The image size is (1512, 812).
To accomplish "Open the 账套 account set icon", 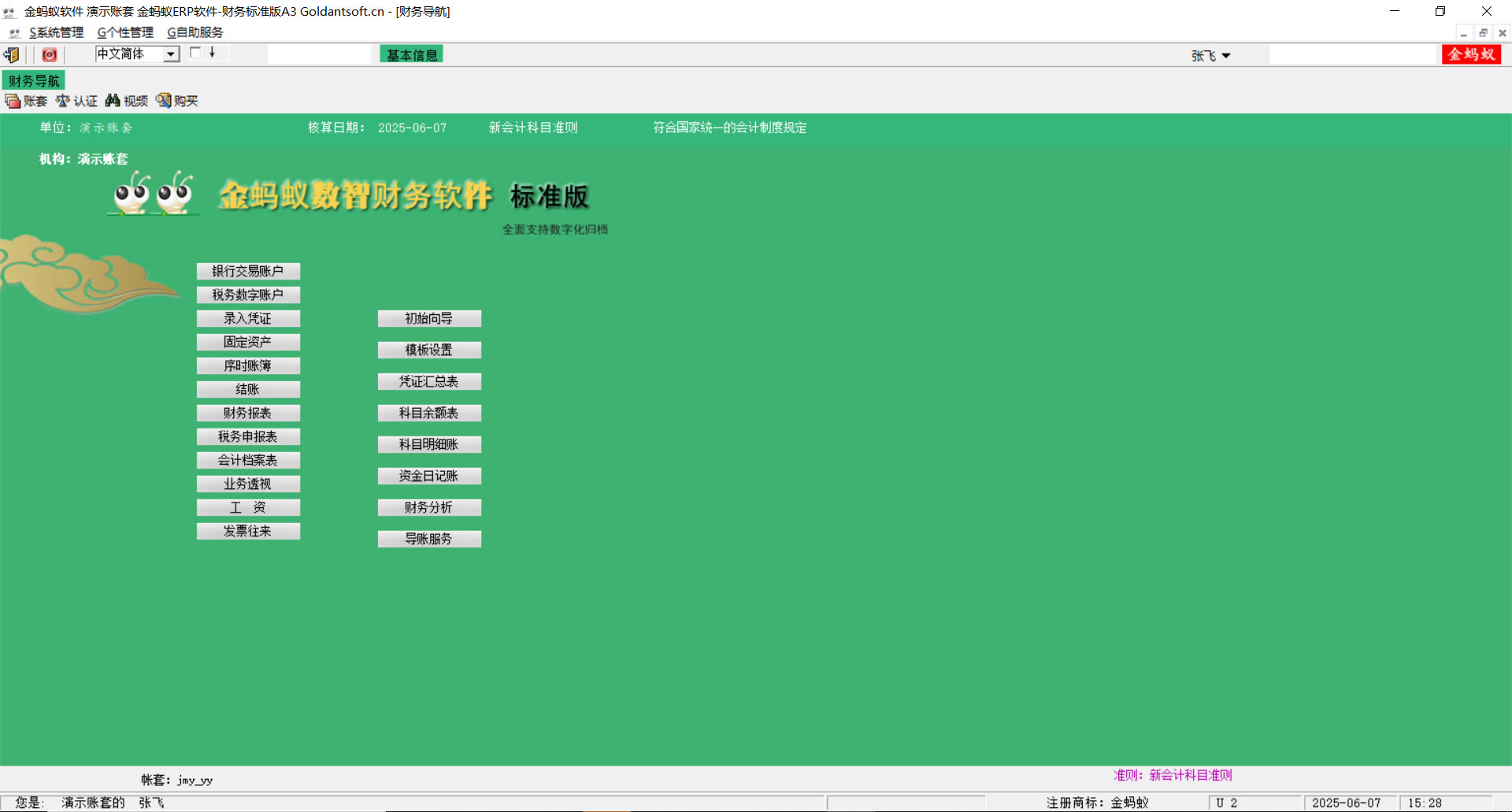I will click(13, 101).
